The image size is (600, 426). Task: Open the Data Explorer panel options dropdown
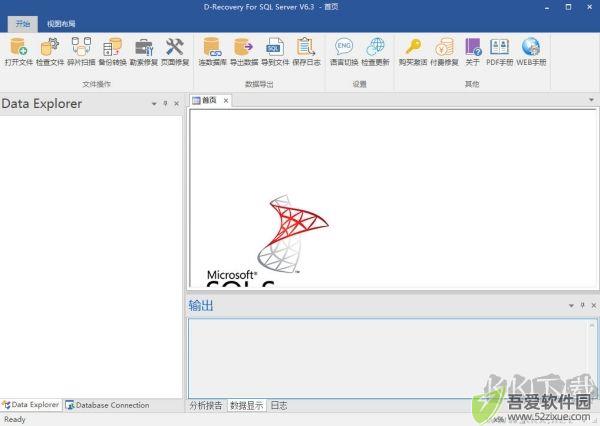pyautogui.click(x=154, y=104)
